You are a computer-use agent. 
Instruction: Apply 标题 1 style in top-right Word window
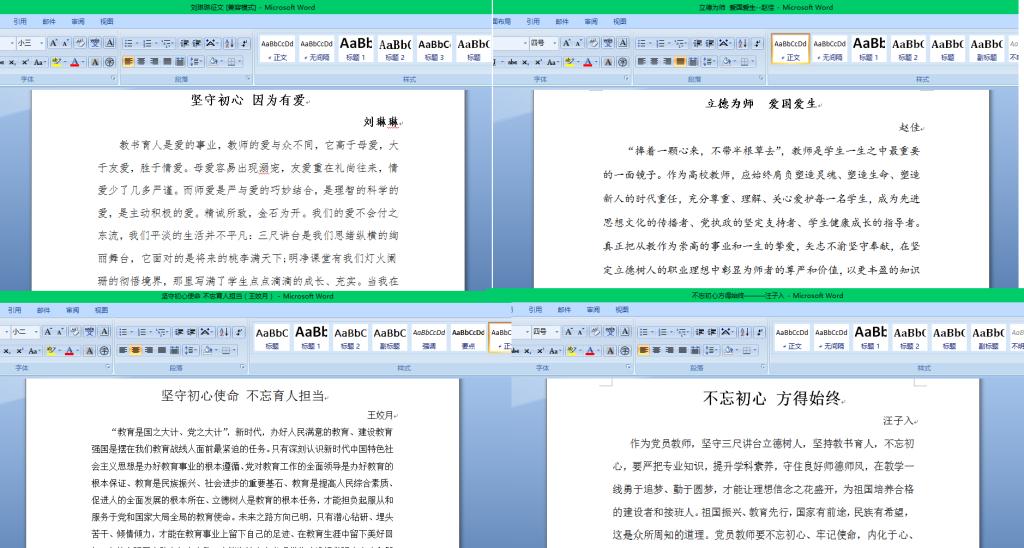[x=869, y=48]
